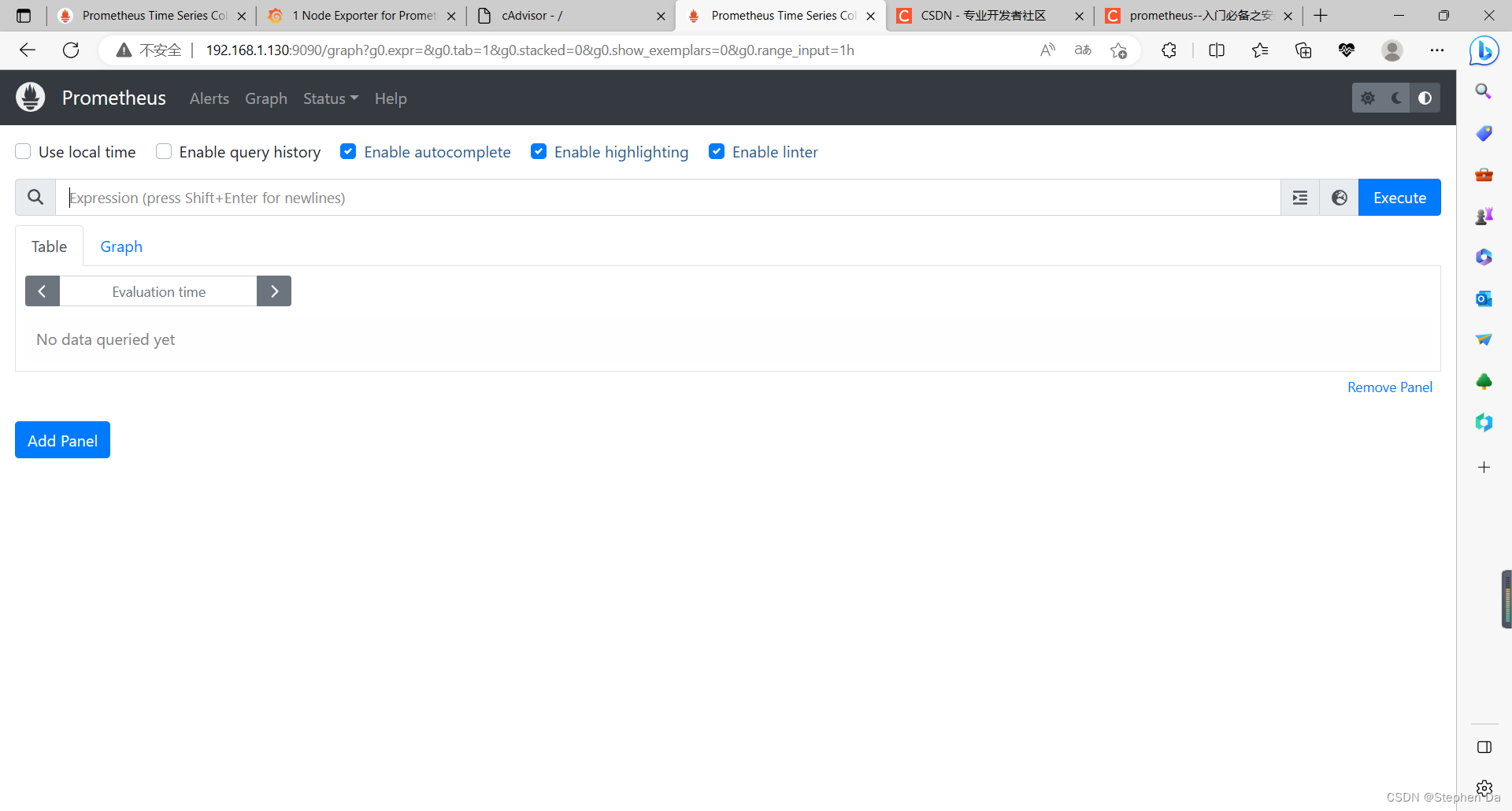Viewport: 1512px width, 811px height.
Task: Go to previous evaluation time
Action: pyautogui.click(x=43, y=291)
